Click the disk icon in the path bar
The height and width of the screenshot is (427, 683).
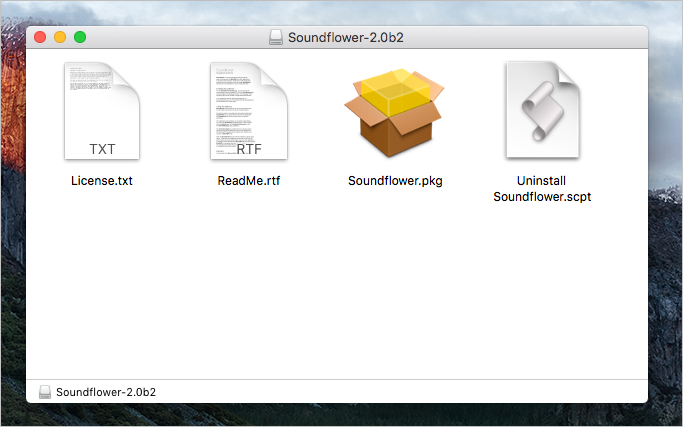click(45, 392)
